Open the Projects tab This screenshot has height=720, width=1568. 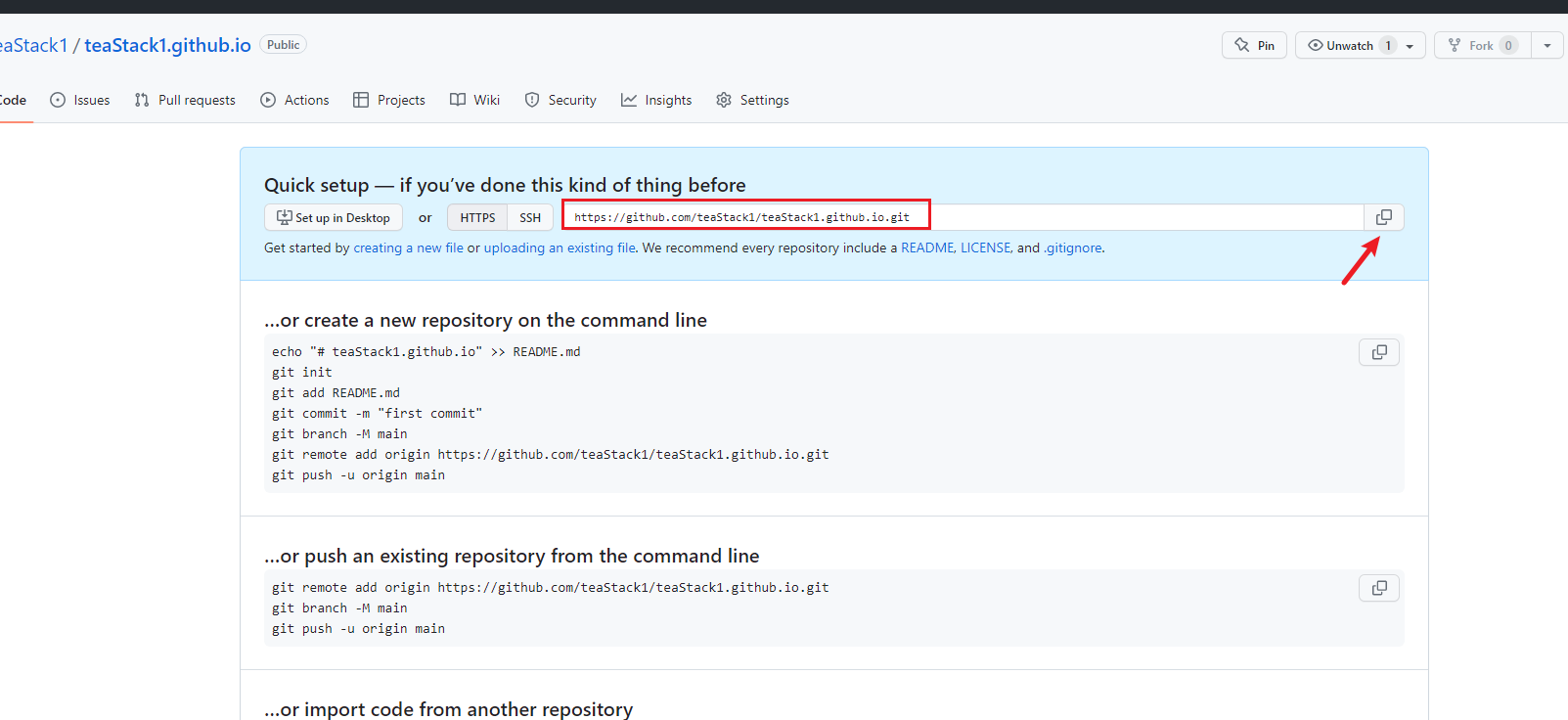pyautogui.click(x=389, y=100)
